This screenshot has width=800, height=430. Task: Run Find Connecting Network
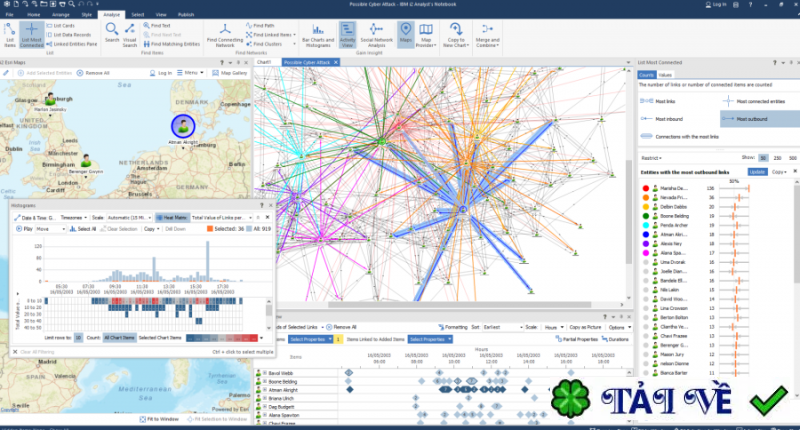coord(224,35)
